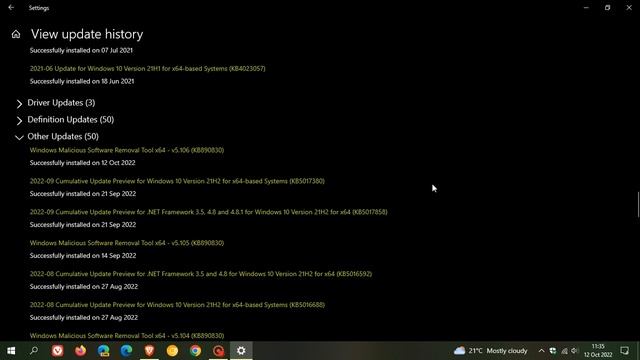Open taskbar search magnifier
Viewport: 640px width, 360px height.
(x=34, y=351)
